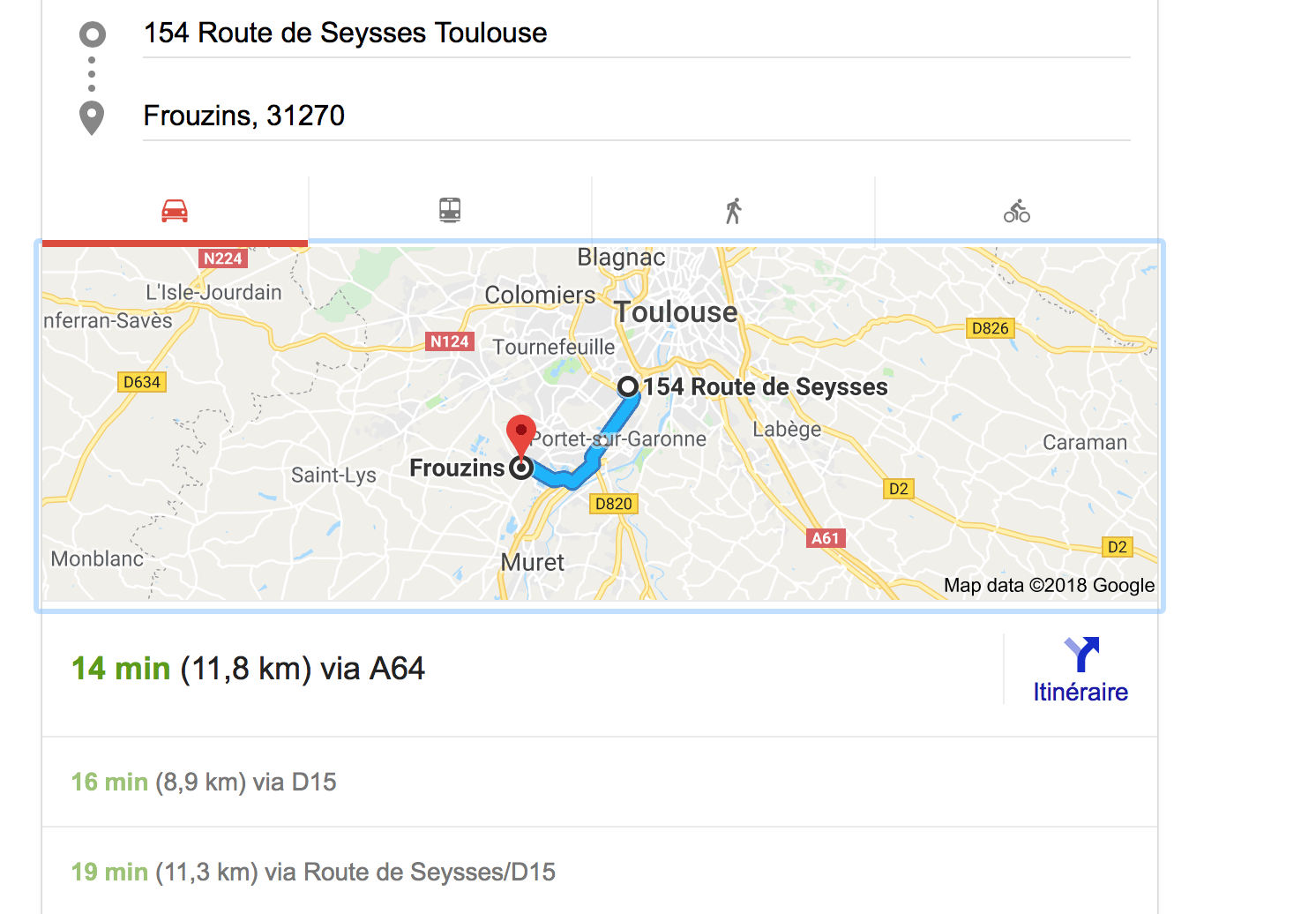Screen dimensions: 1316x914
Task: Choose the cycling mode icon
Action: pyautogui.click(x=1017, y=211)
